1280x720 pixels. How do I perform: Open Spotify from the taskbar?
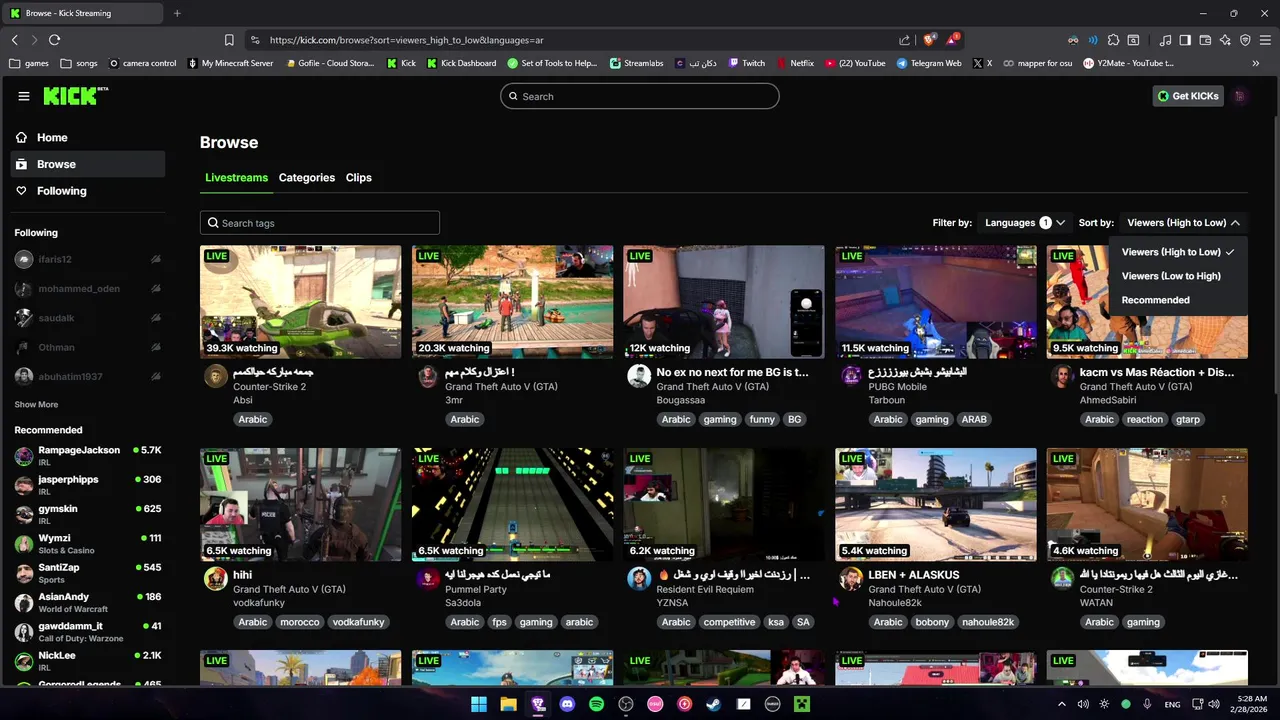tap(597, 704)
